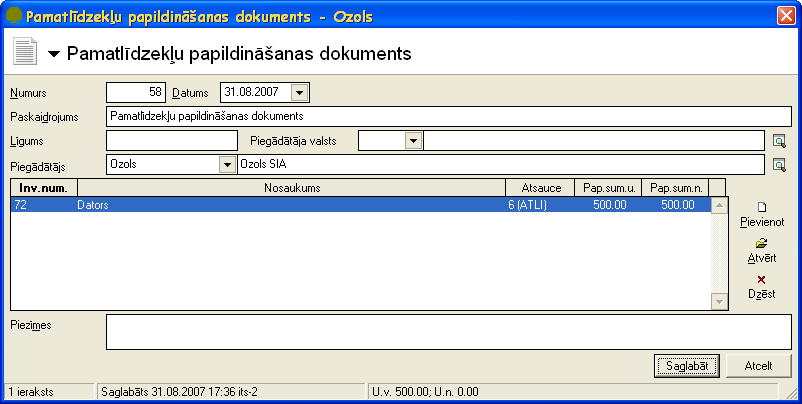Save with the Saglabāt button
The image size is (802, 404).
(687, 366)
